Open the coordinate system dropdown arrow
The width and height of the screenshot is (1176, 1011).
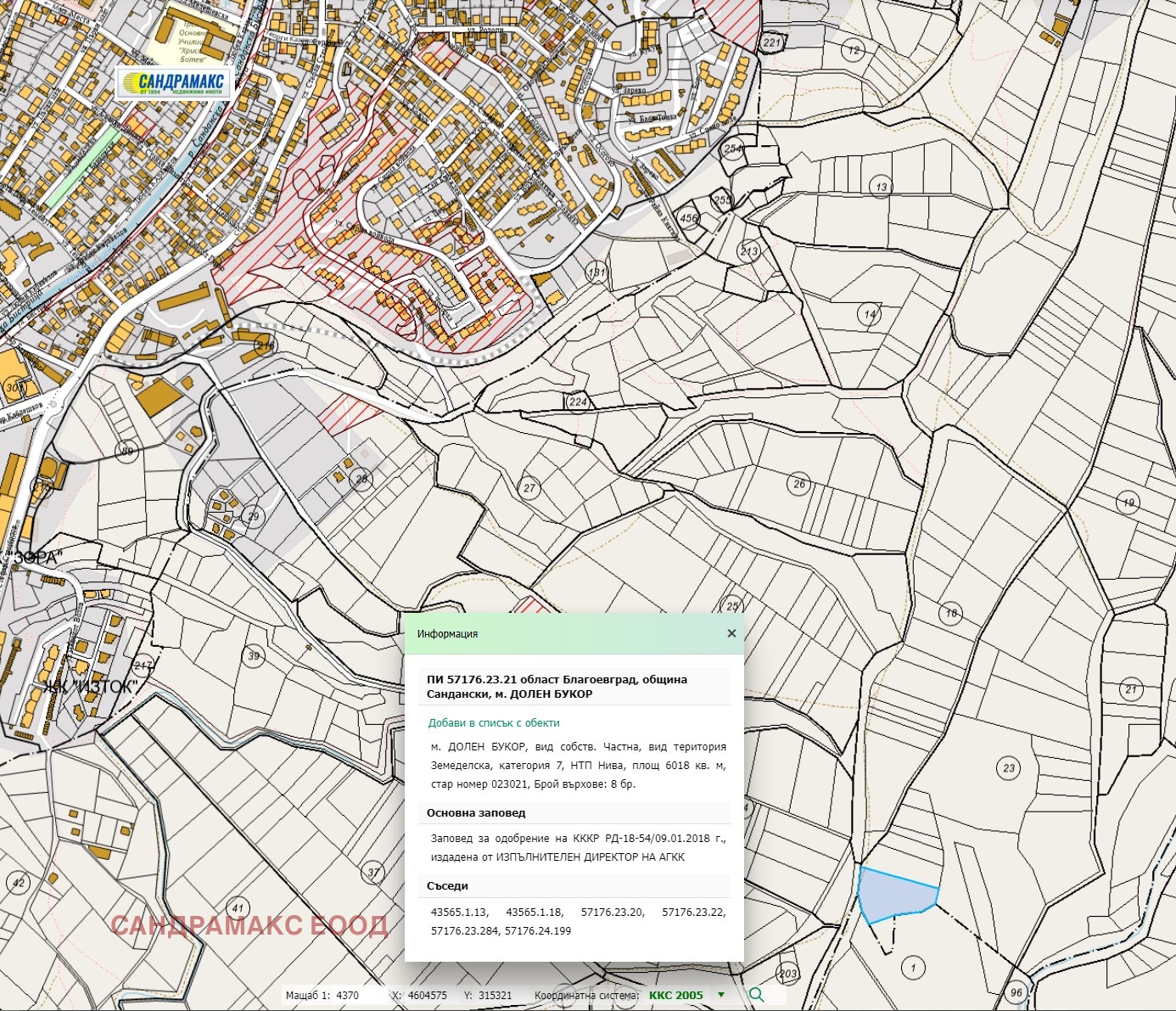pyautogui.click(x=721, y=995)
